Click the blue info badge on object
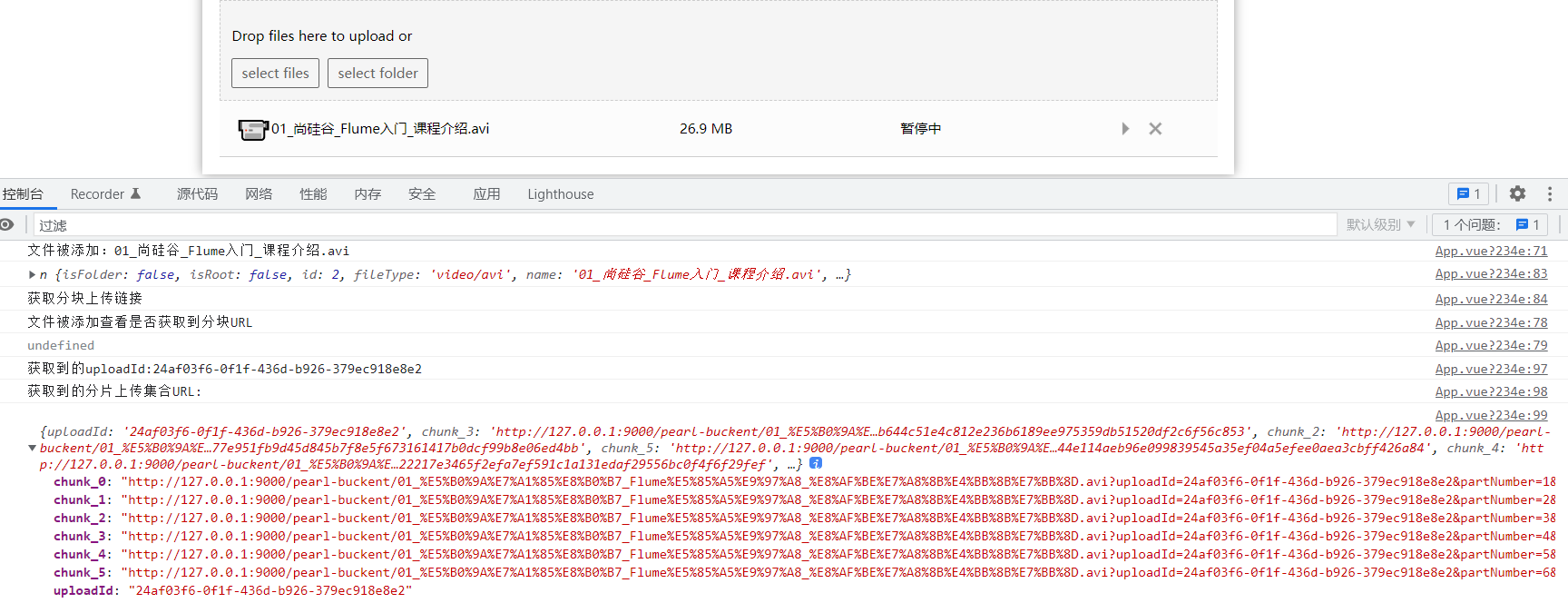Image resolution: width=1568 pixels, height=603 pixels. tap(816, 463)
